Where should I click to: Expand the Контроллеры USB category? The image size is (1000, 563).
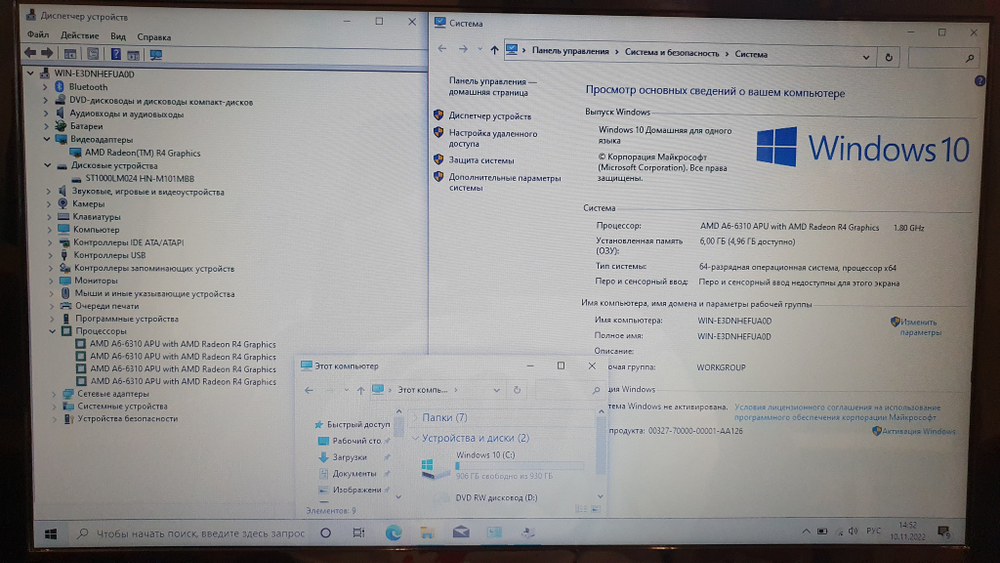point(50,255)
